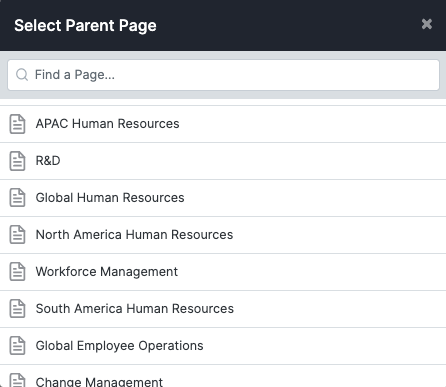Screen dimensions: 446x387
Task: Pick Global Human Resources from the list
Action: pos(223,198)
